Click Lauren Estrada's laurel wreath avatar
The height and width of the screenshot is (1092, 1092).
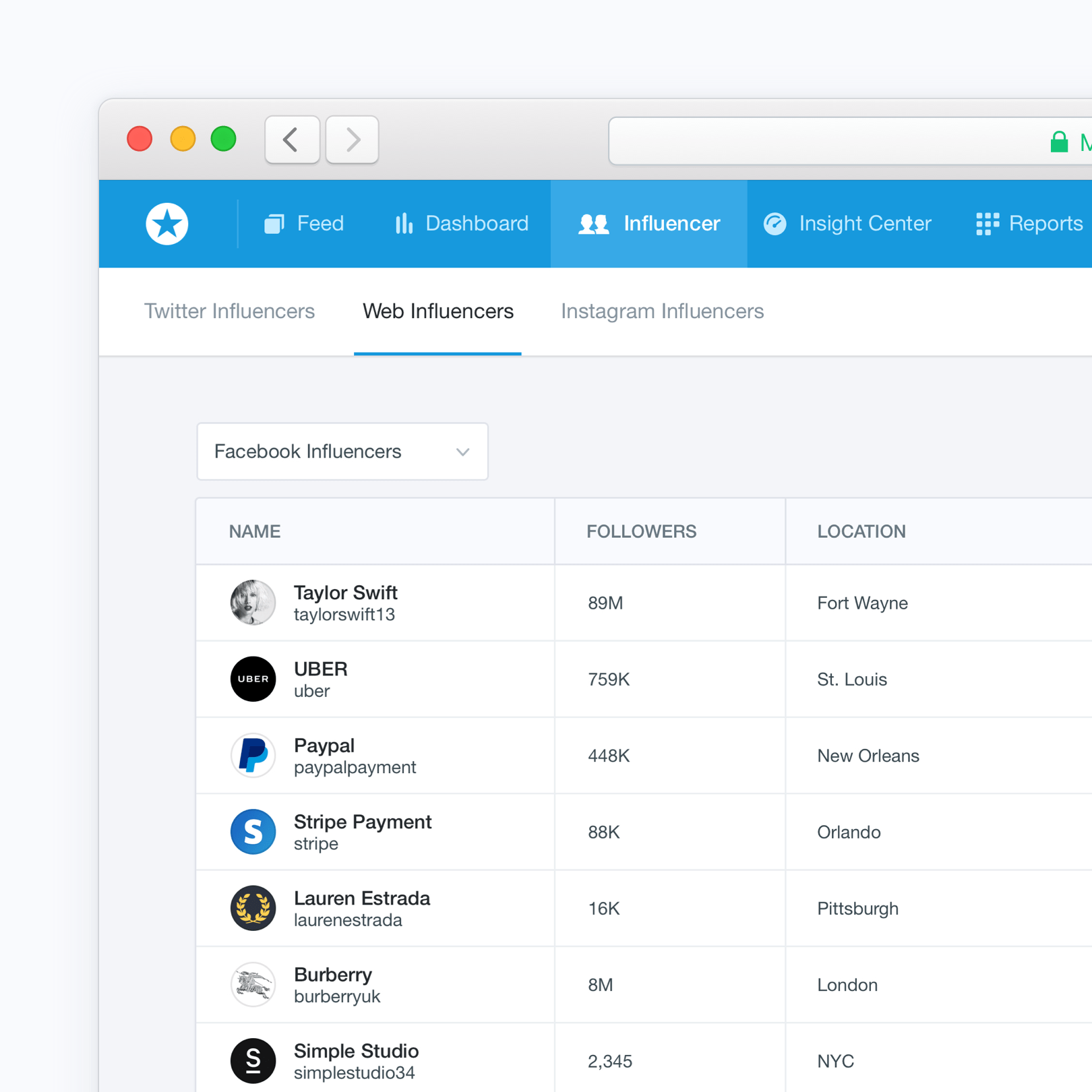pos(253,908)
